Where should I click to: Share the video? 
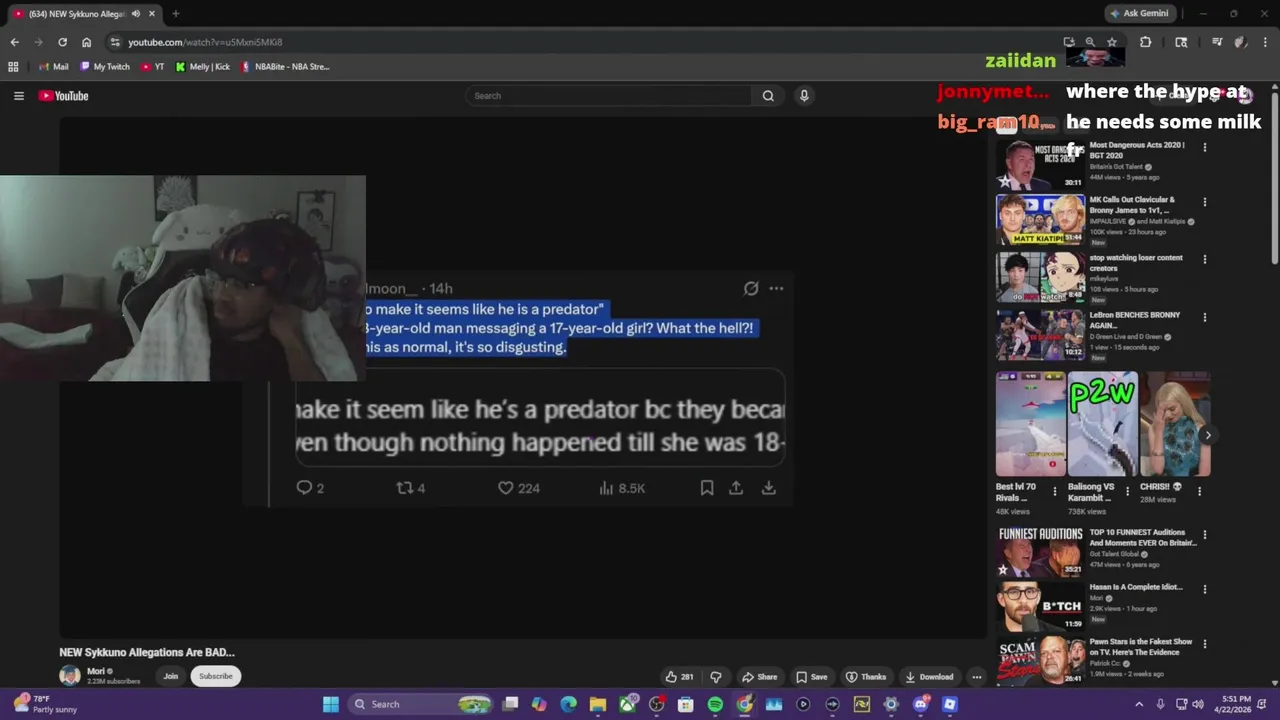[x=759, y=677]
